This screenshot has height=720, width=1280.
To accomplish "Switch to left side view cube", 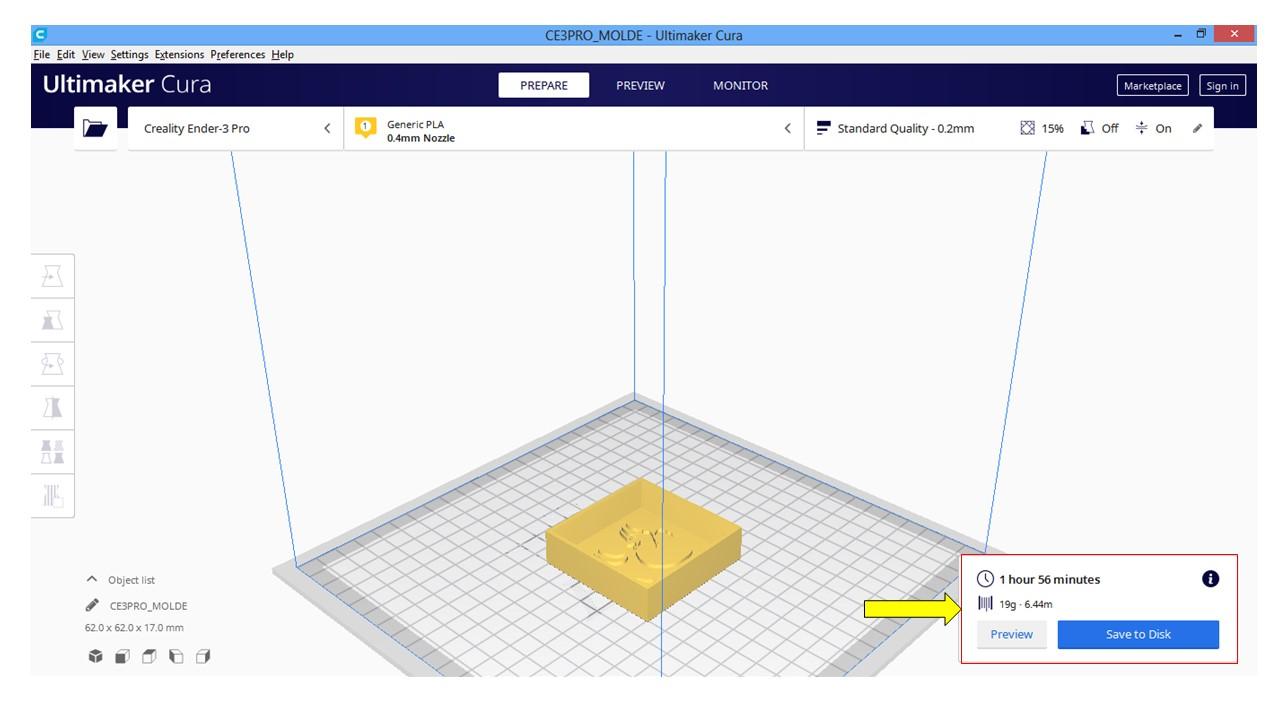I will 176,657.
